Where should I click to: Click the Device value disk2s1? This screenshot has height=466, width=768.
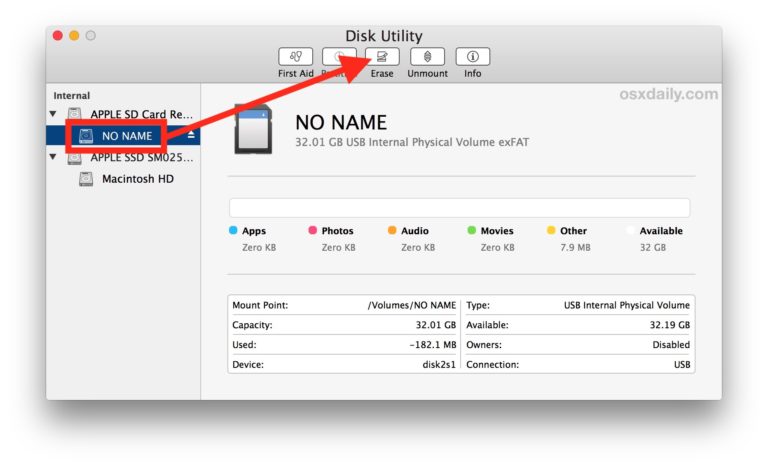pos(439,365)
